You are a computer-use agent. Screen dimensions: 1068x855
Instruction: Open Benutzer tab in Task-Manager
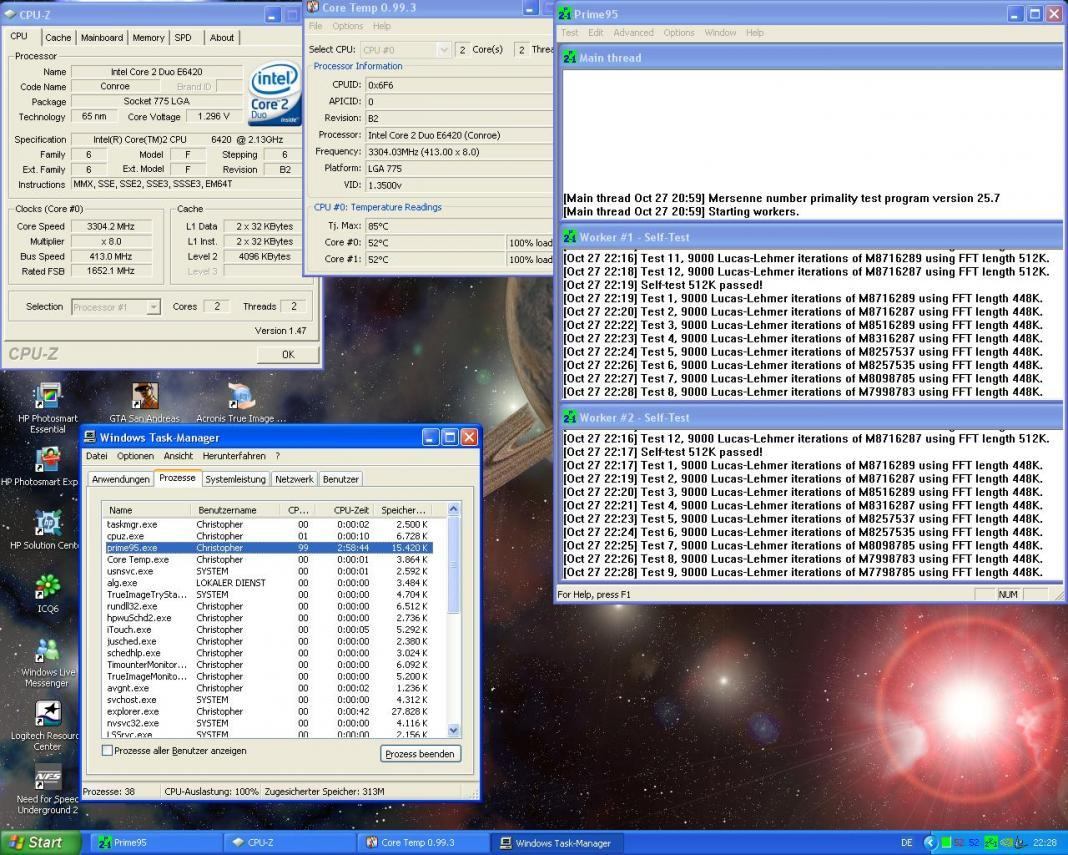coord(341,479)
